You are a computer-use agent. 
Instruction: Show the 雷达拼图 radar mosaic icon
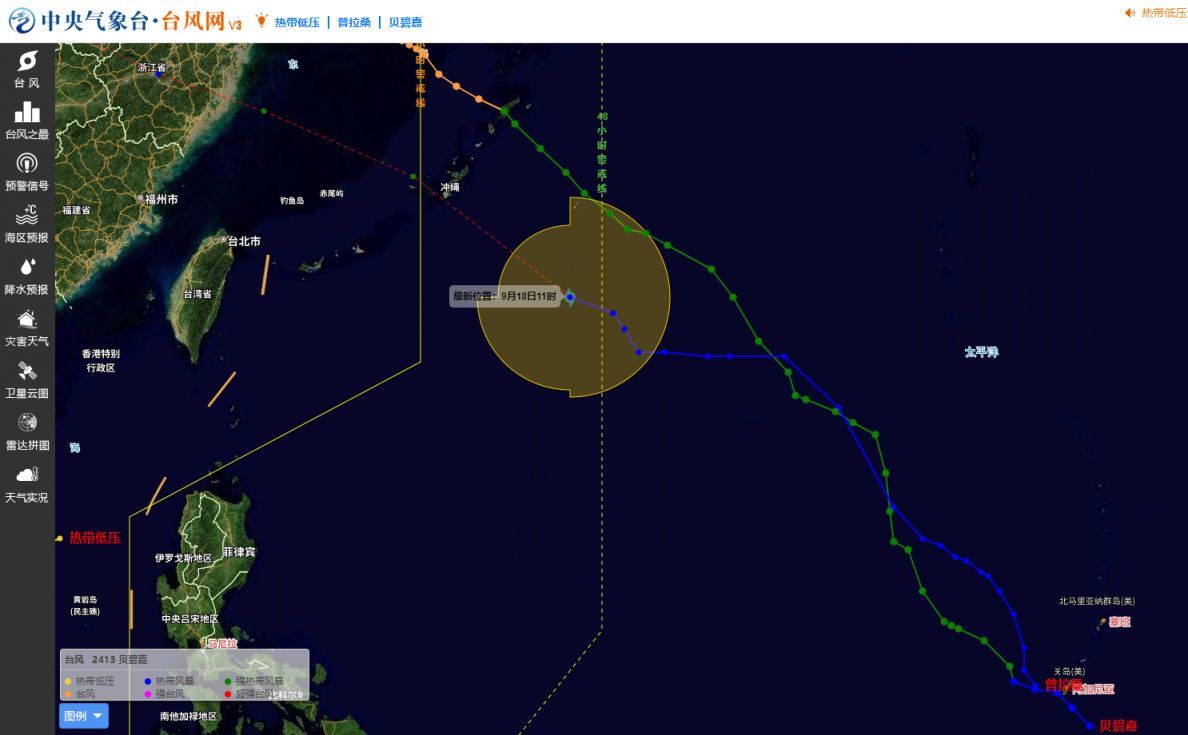pos(27,422)
